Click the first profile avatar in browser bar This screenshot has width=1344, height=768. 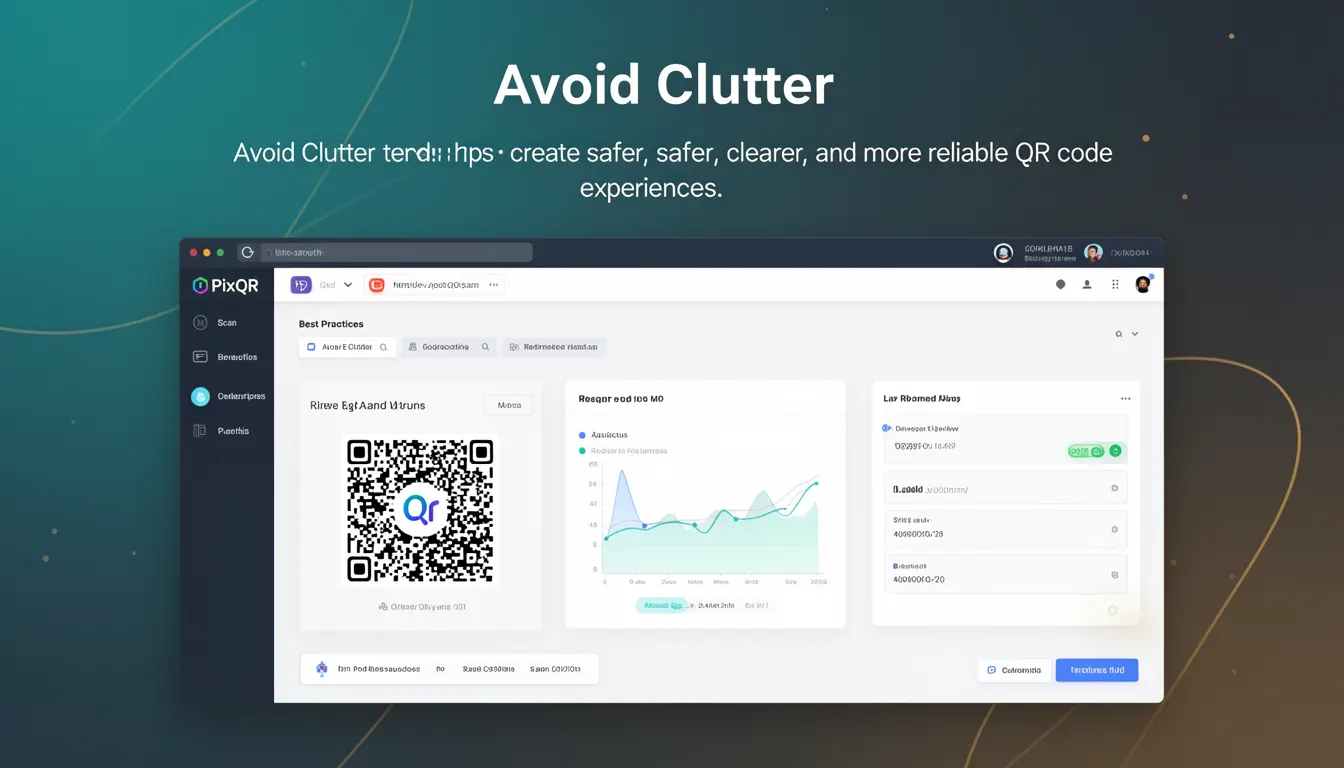pos(1003,253)
